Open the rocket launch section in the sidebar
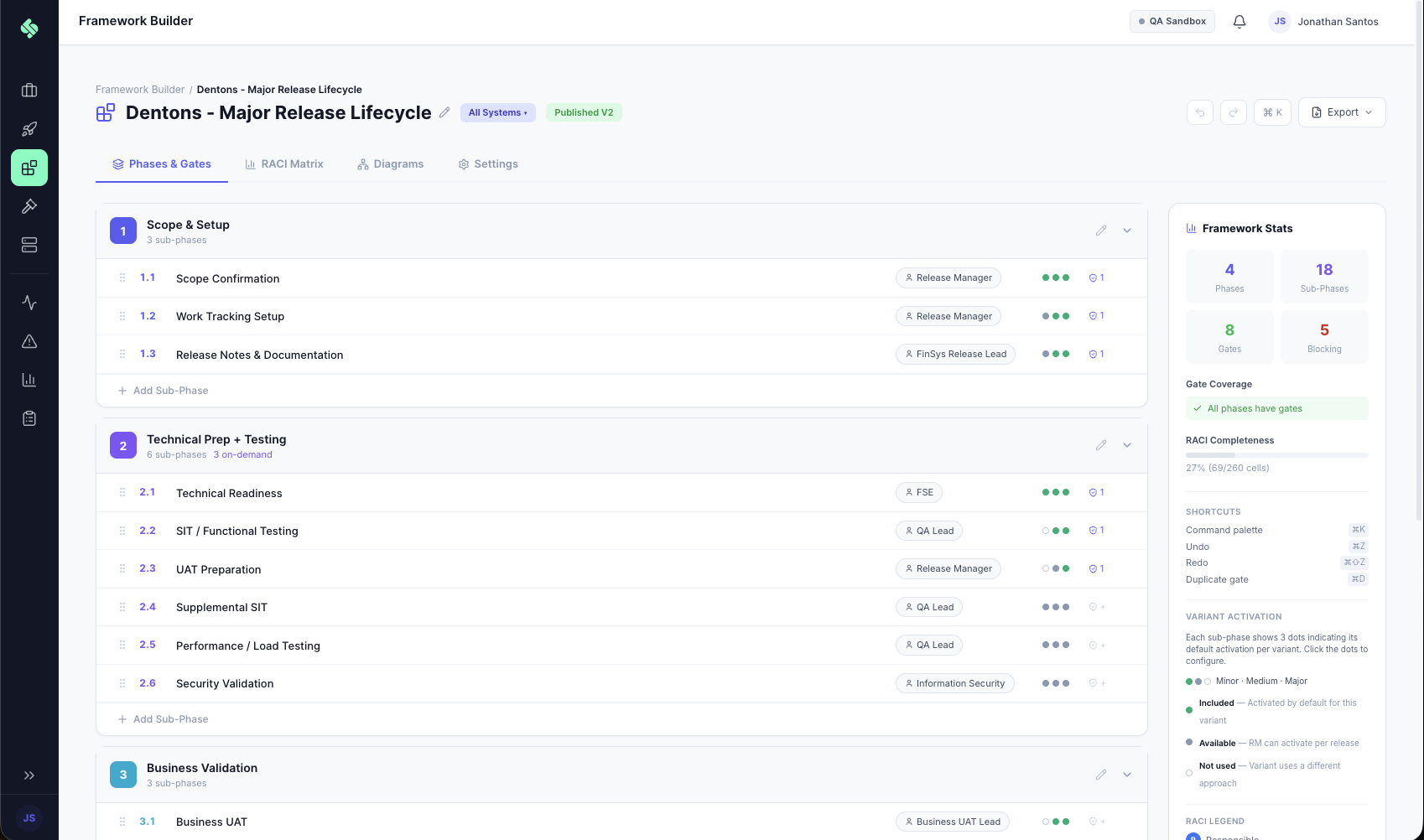Screen dimensions: 1424x840 [x=29, y=128]
